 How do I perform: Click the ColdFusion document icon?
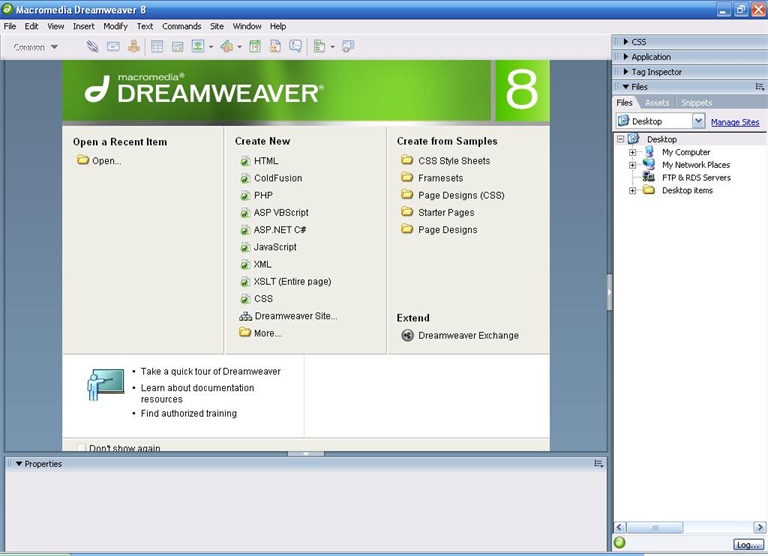tap(245, 178)
